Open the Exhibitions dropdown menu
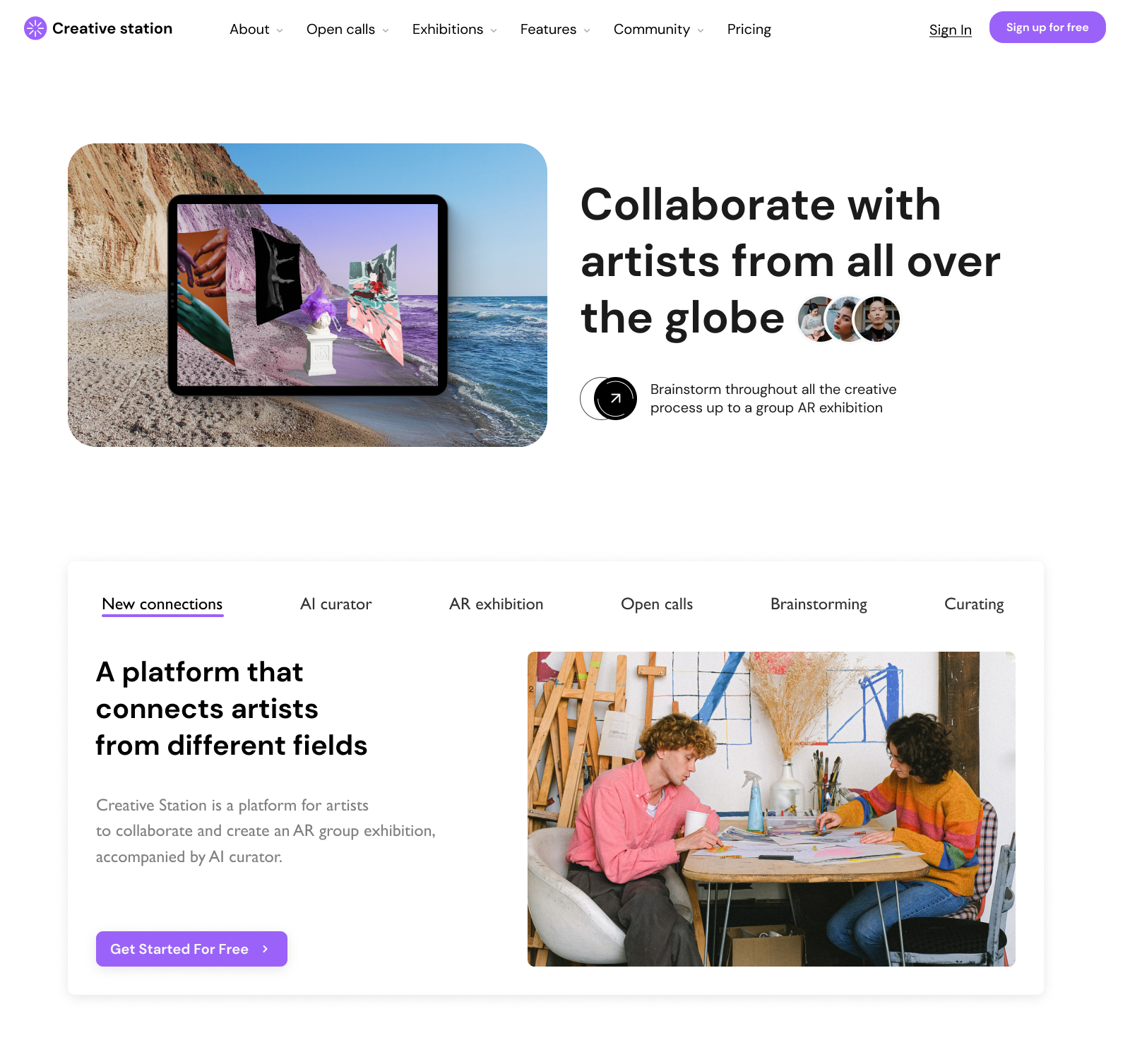Viewport: 1130px width, 1064px height. 455,29
